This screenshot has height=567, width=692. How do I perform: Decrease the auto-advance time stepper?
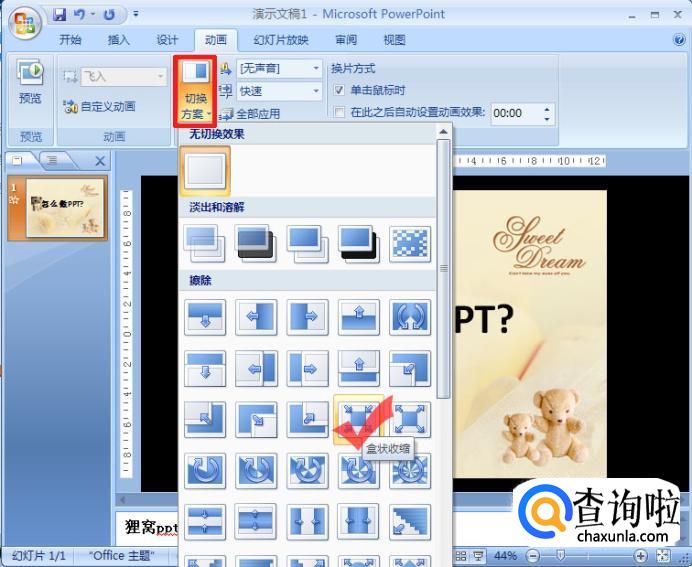click(547, 119)
